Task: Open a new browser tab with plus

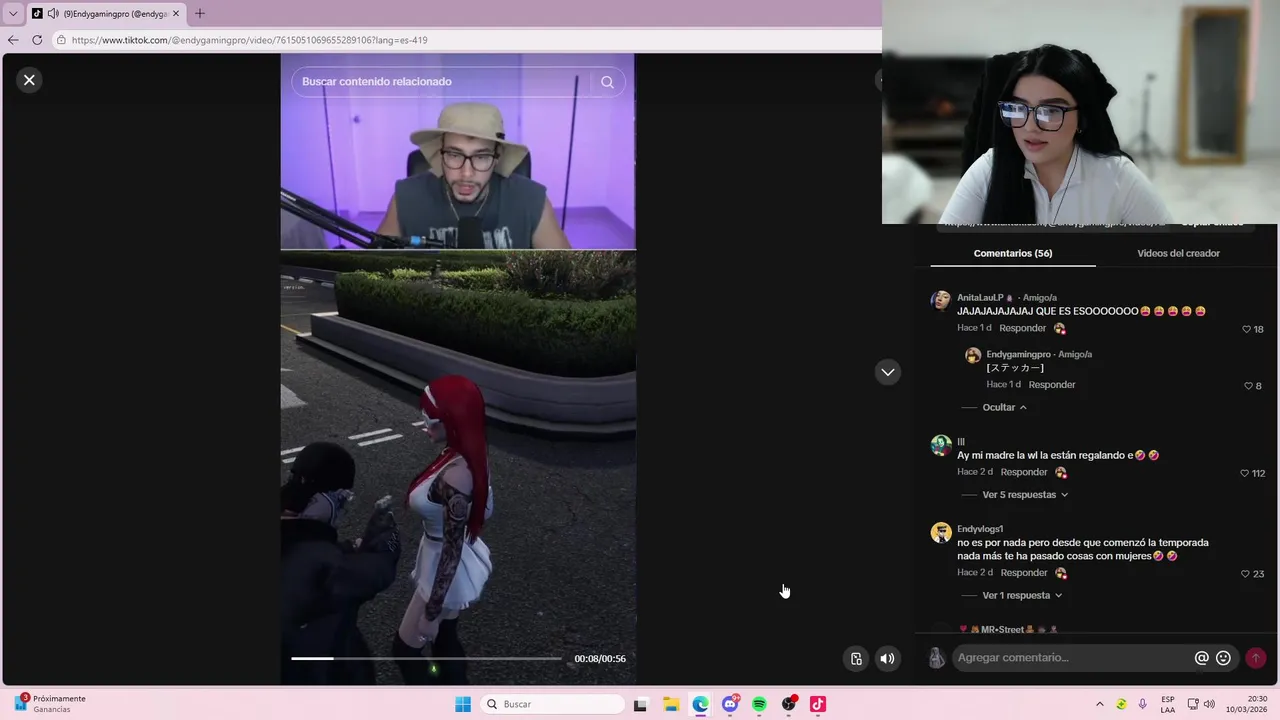Action: tap(199, 13)
